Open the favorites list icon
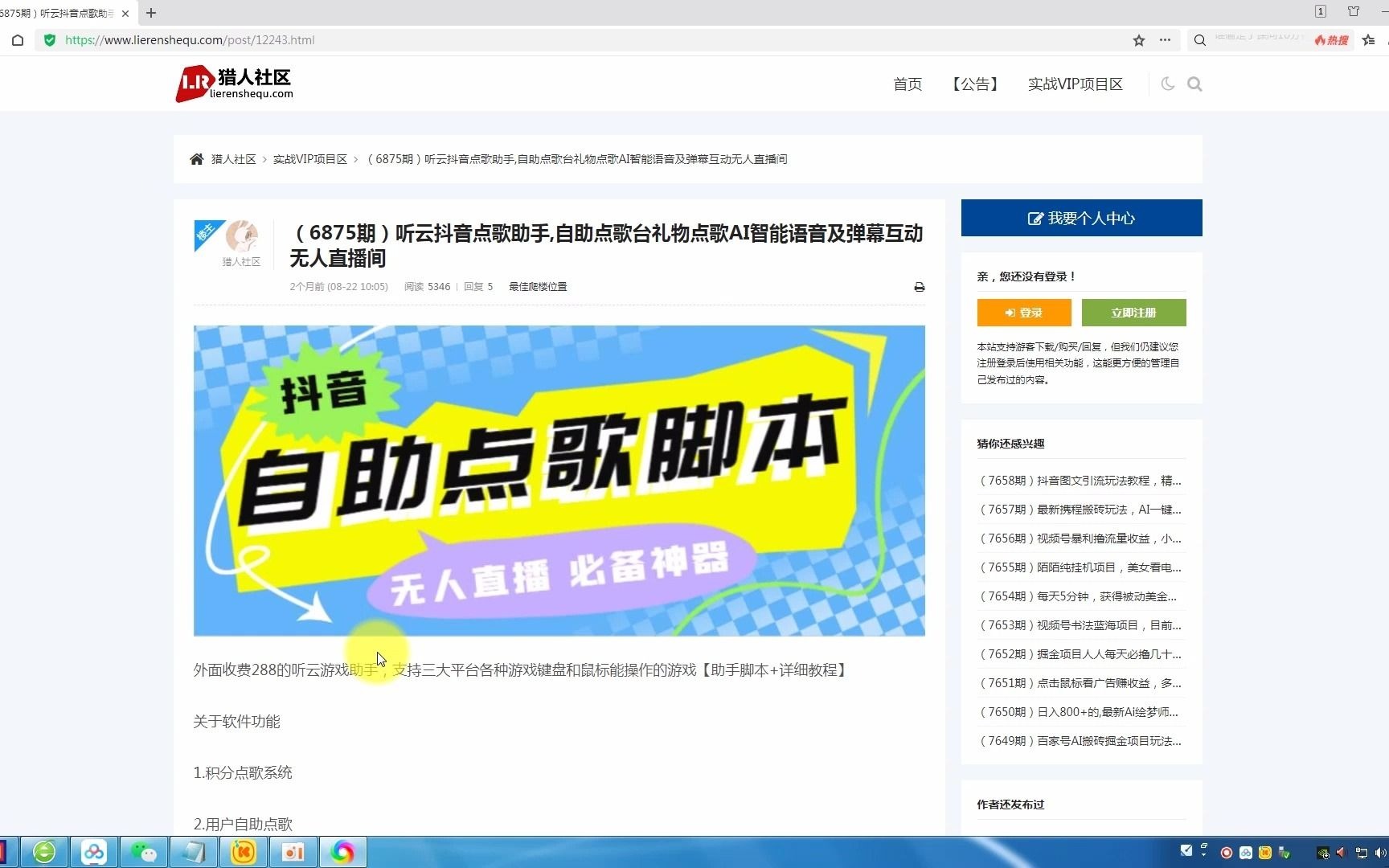Image resolution: width=1389 pixels, height=868 pixels. coord(1369,40)
